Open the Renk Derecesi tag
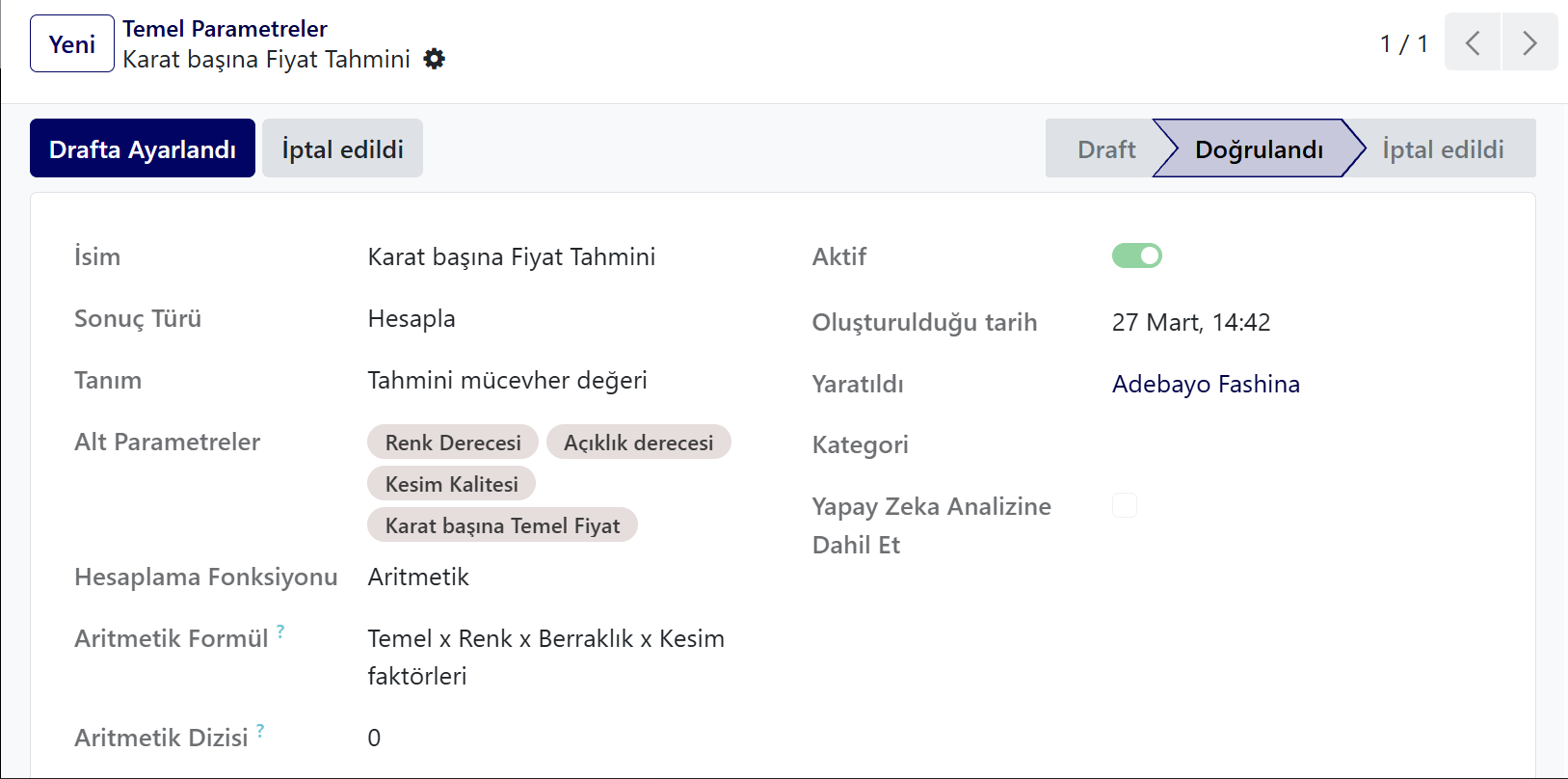1568x779 pixels. click(453, 443)
